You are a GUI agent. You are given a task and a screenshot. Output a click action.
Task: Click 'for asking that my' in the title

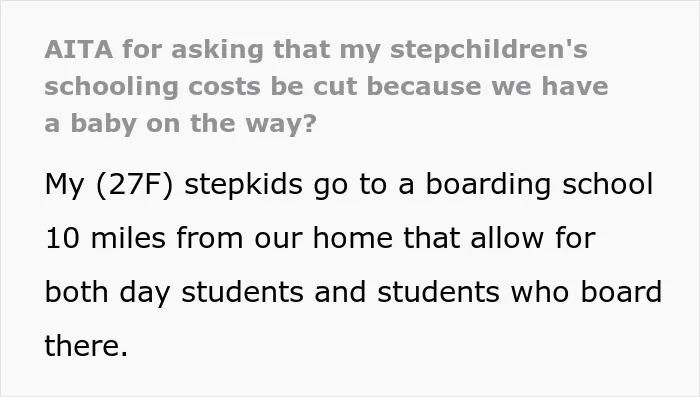[251, 50]
